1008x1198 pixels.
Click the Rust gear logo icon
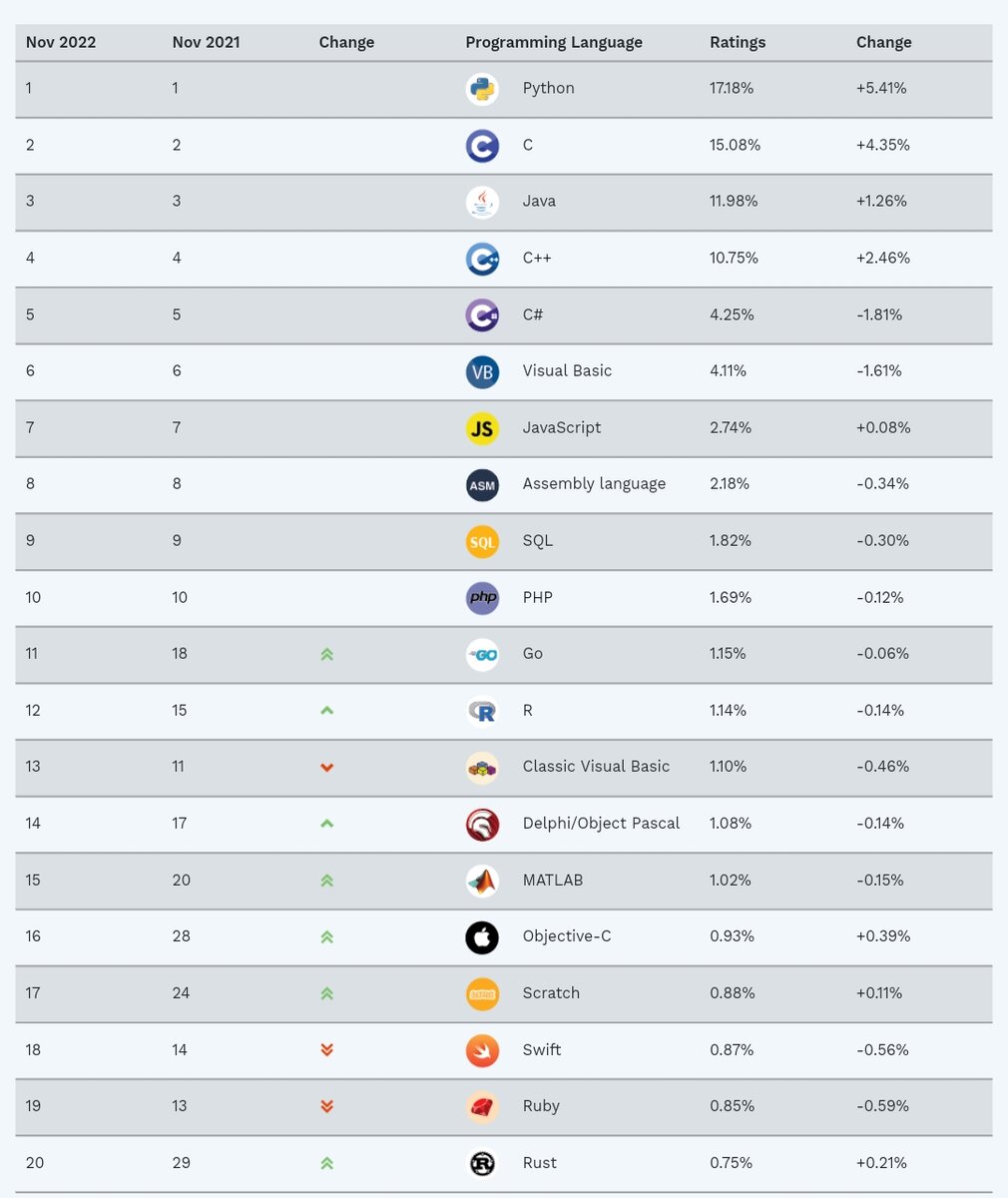click(482, 1163)
